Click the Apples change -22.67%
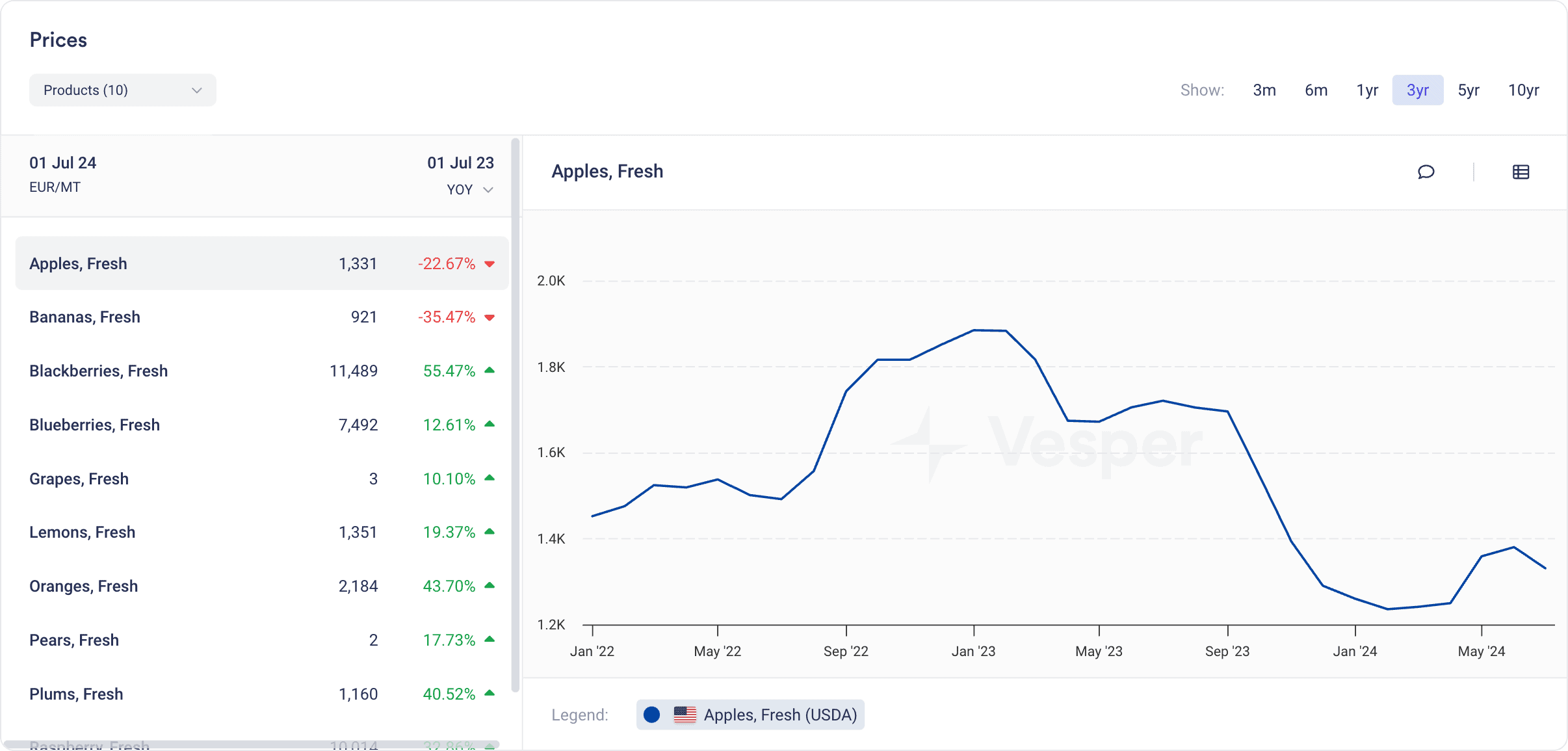1568x751 pixels. tap(447, 263)
